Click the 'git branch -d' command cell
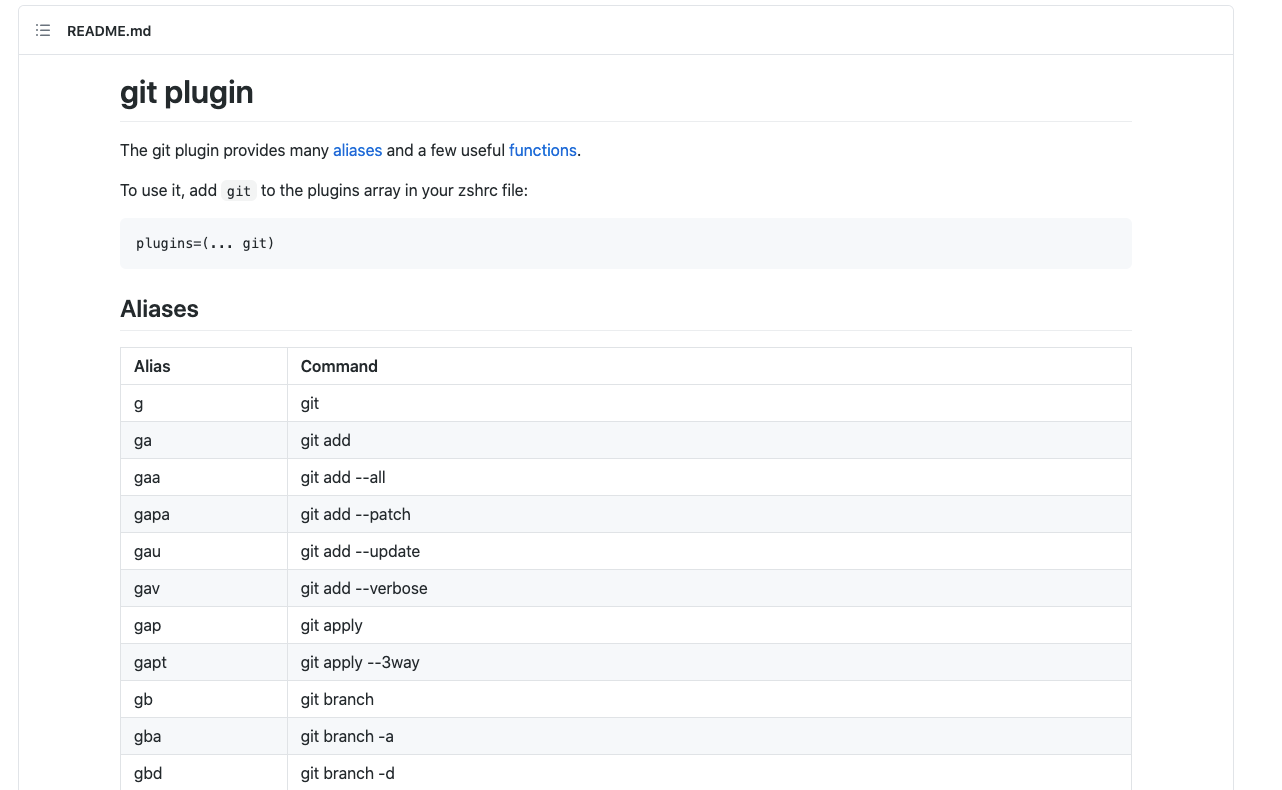Screen dimensions: 1282x790 click(709, 773)
